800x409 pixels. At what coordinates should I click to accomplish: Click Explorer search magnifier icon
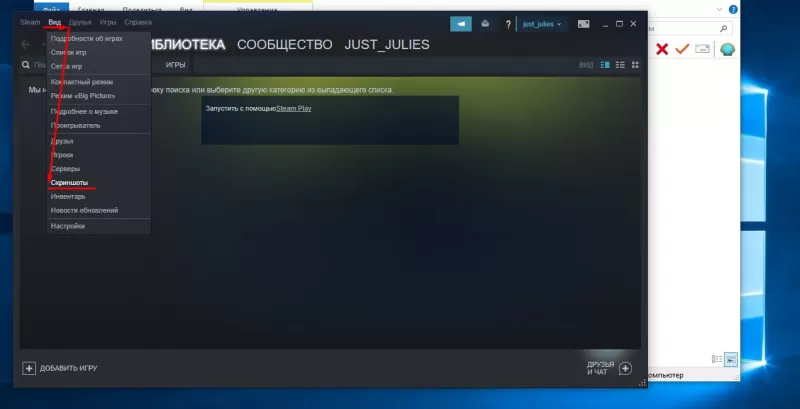(x=723, y=29)
